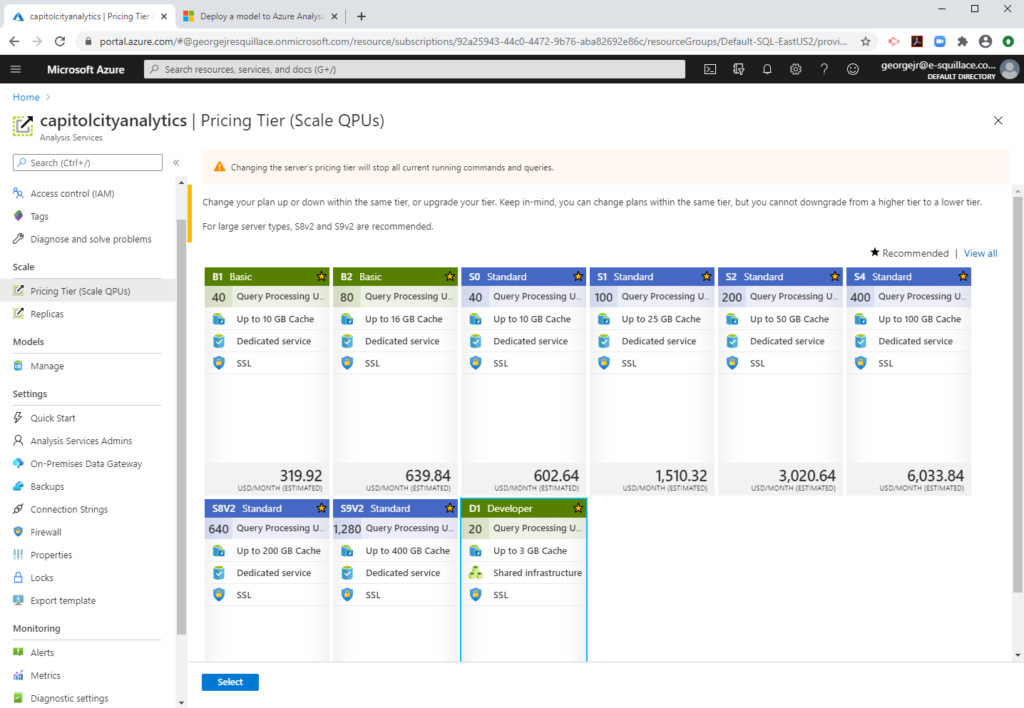Viewport: 1024px width, 708px height.
Task: Toggle the recommended star on S0 Standard tier
Action: [577, 276]
